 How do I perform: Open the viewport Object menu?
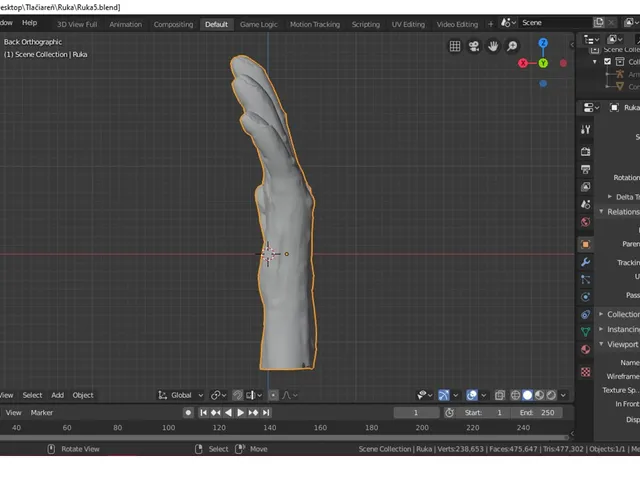[x=83, y=395]
